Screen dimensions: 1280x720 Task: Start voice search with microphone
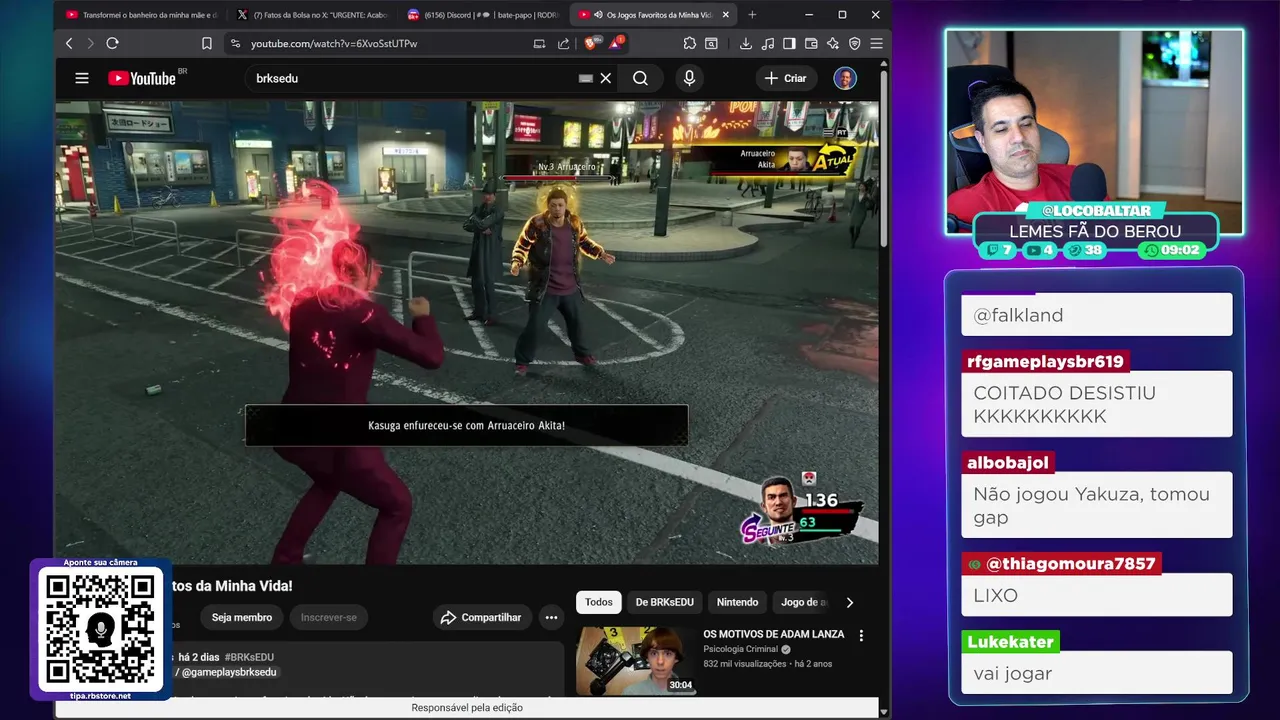pos(689,78)
